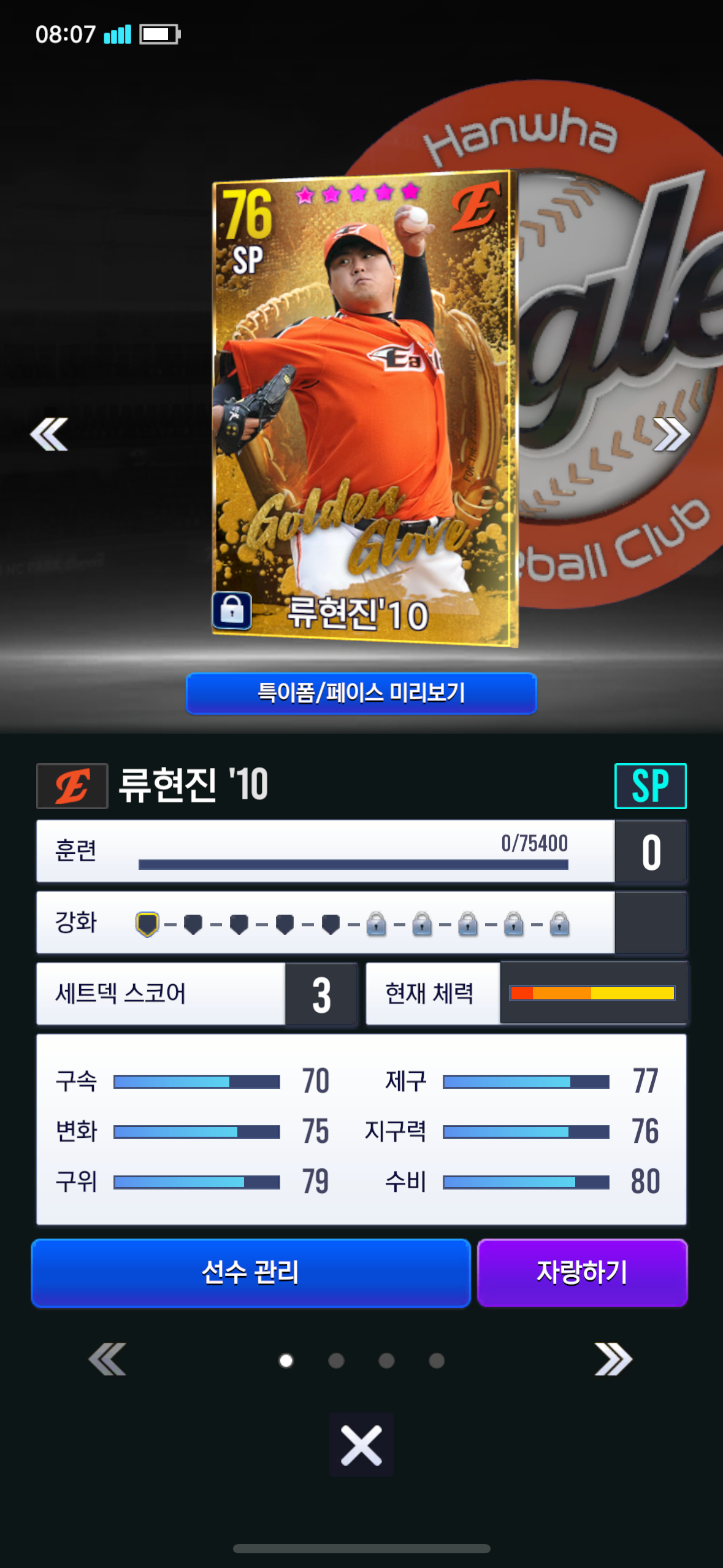Tap the 세트덱 스코어 panel

click(197, 993)
